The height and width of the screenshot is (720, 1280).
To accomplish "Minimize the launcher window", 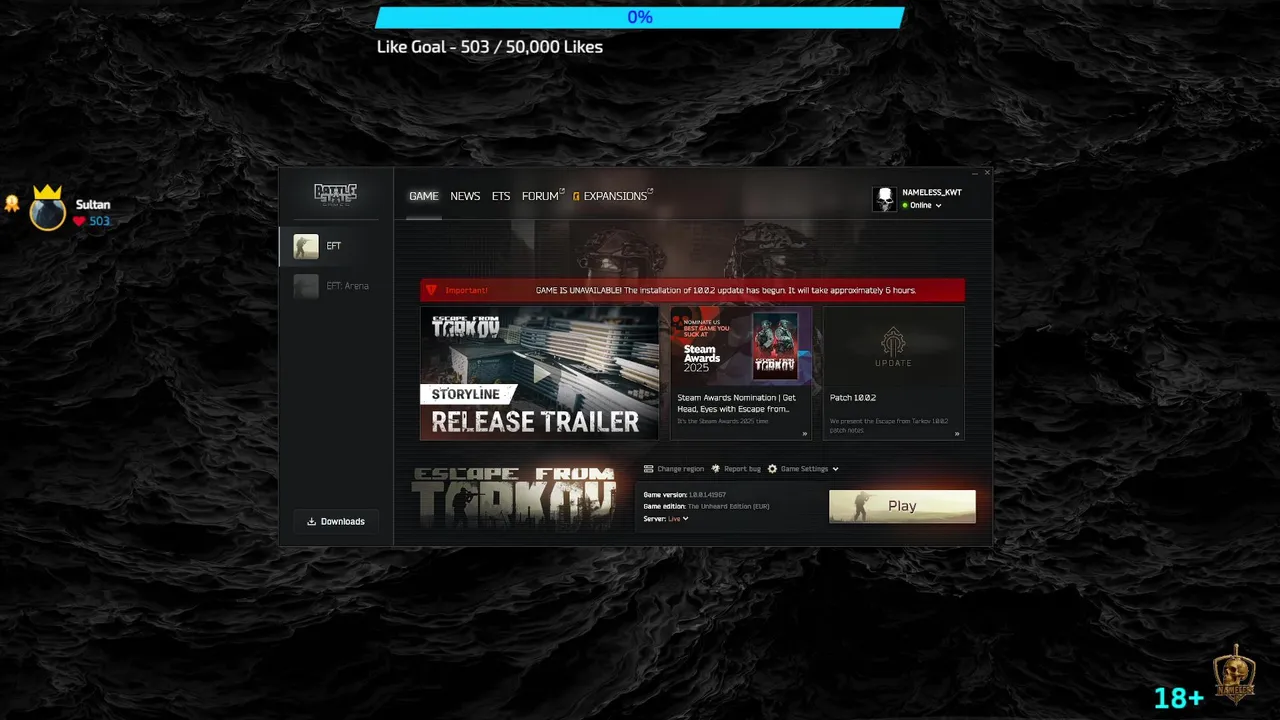I will click(x=975, y=172).
